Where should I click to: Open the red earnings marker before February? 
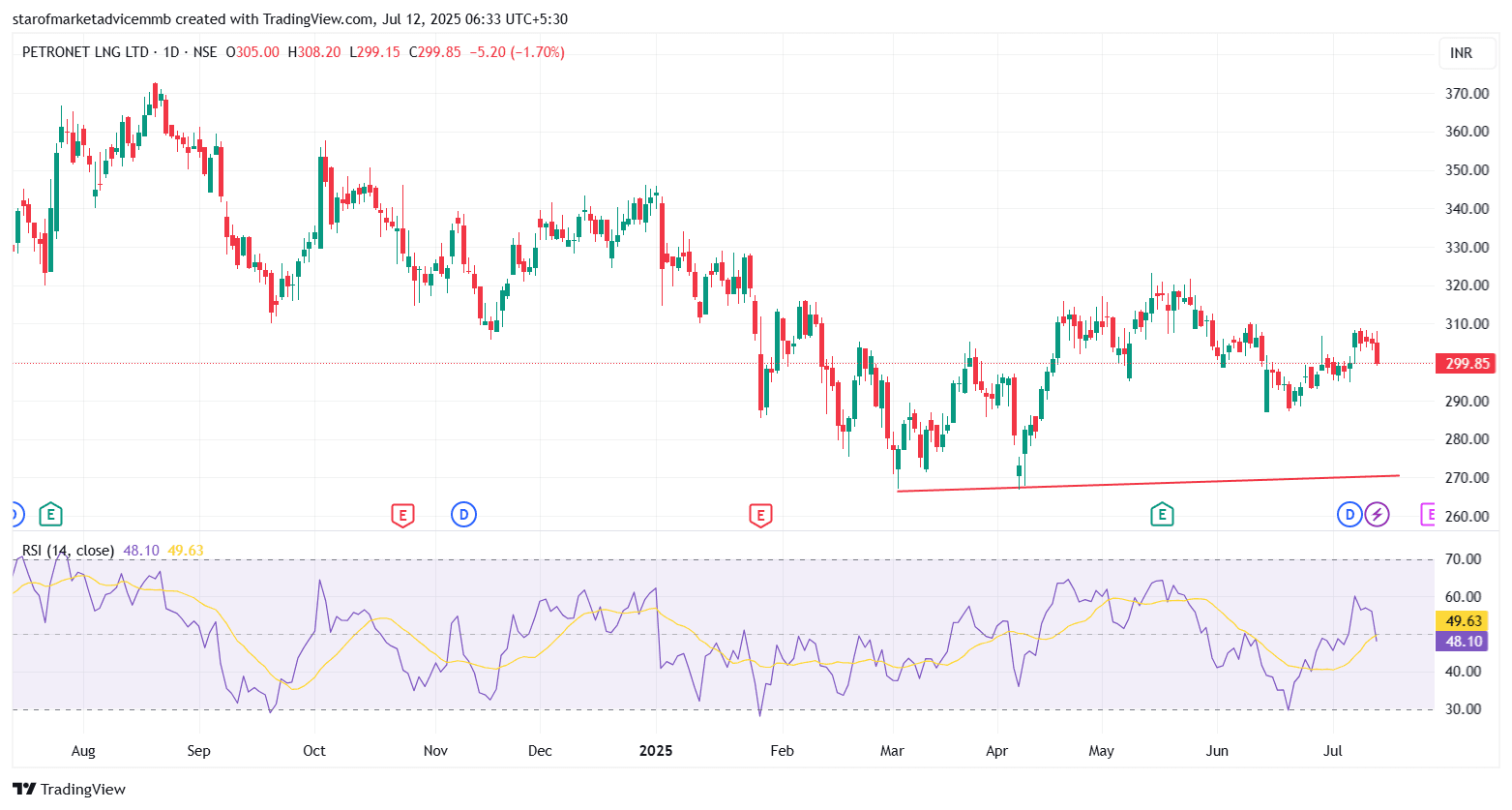pyautogui.click(x=760, y=515)
